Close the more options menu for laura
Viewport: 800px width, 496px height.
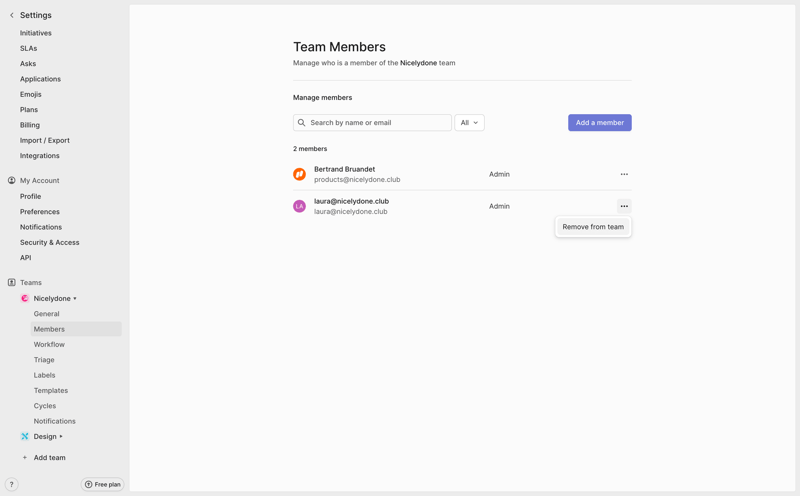click(x=624, y=206)
